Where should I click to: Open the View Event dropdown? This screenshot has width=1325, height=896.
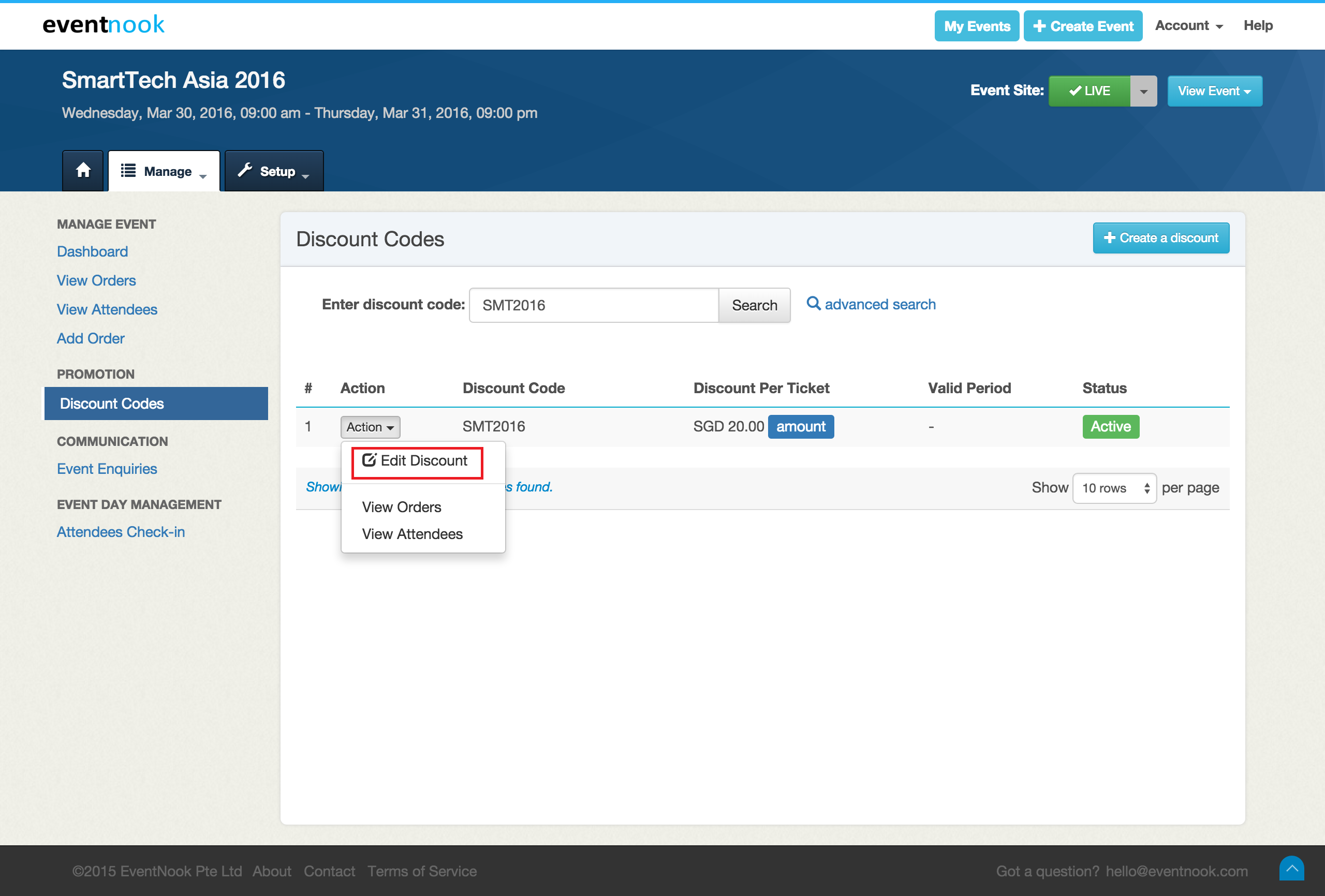pos(1214,91)
